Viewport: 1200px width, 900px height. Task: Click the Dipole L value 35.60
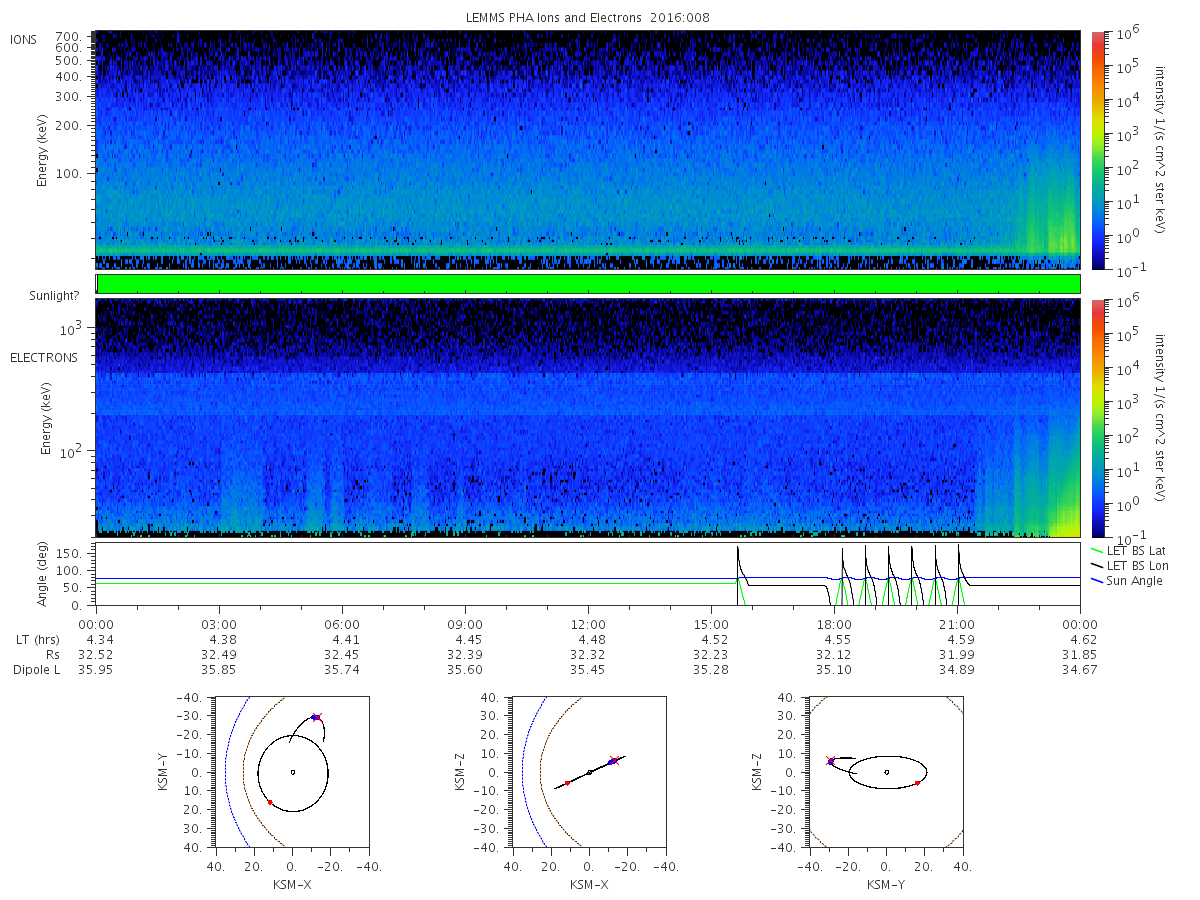point(465,670)
